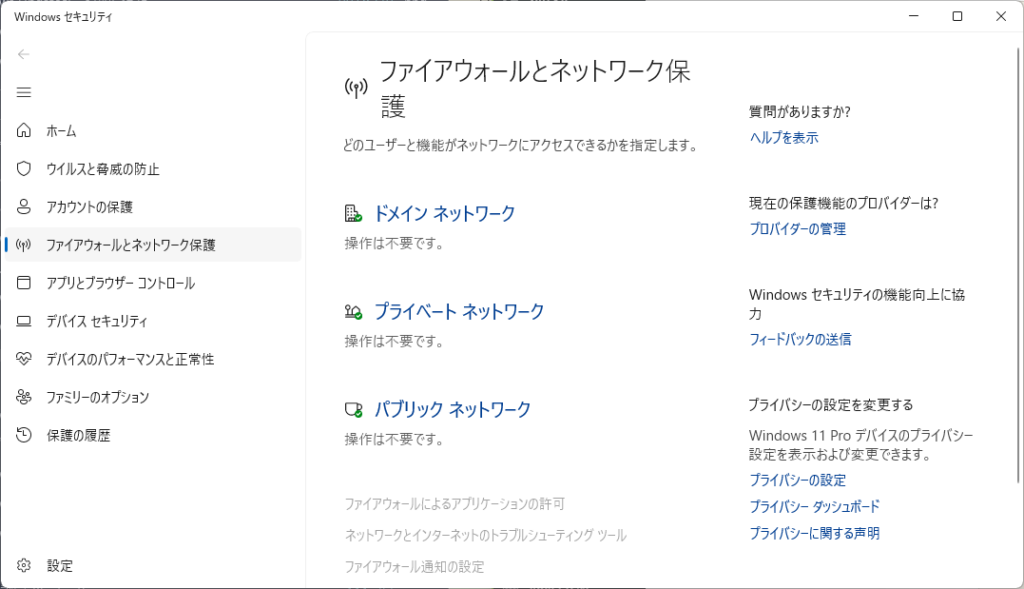1024x589 pixels.
Task: Open プライバシーの設定
Action: (799, 480)
